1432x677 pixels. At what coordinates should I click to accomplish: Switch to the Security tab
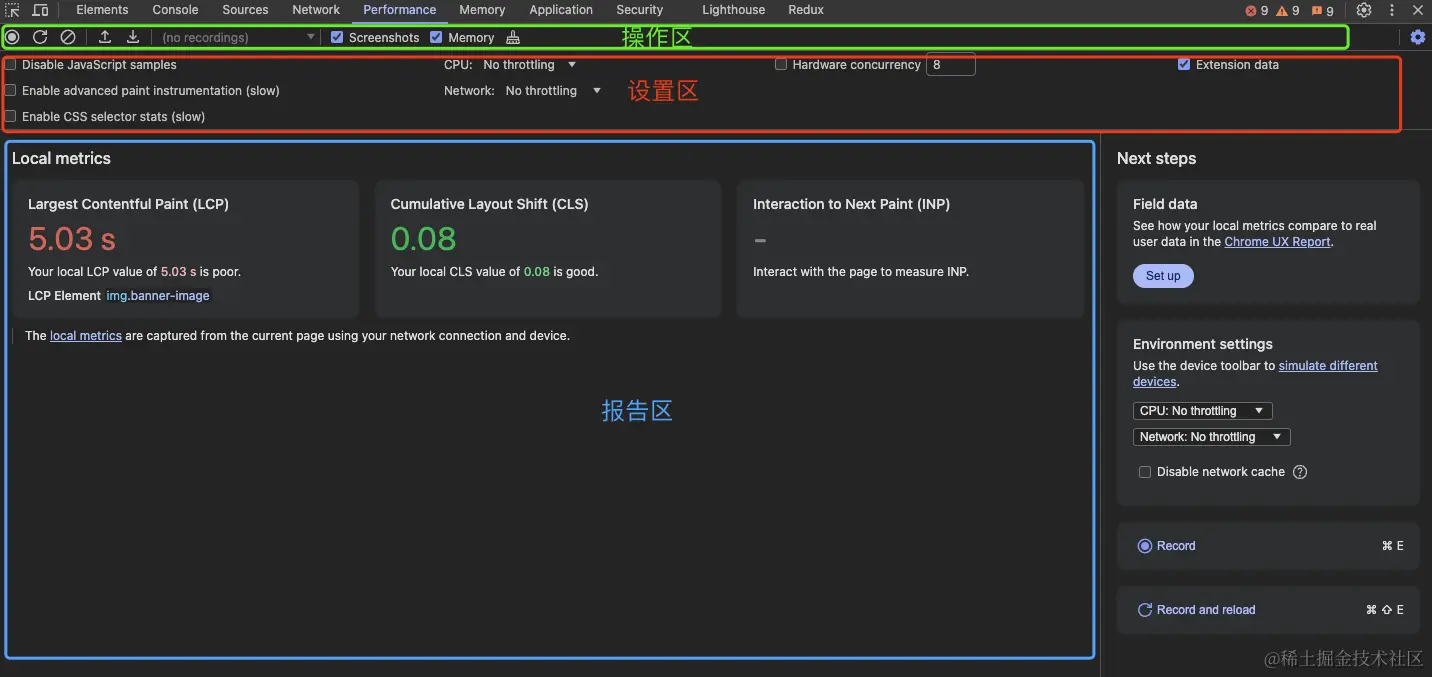click(x=639, y=10)
